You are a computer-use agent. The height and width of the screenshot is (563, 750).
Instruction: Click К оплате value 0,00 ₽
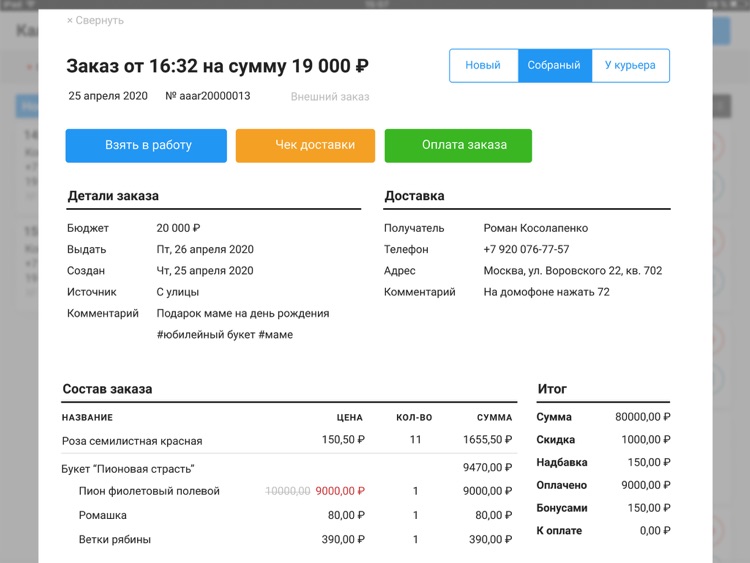[655, 530]
